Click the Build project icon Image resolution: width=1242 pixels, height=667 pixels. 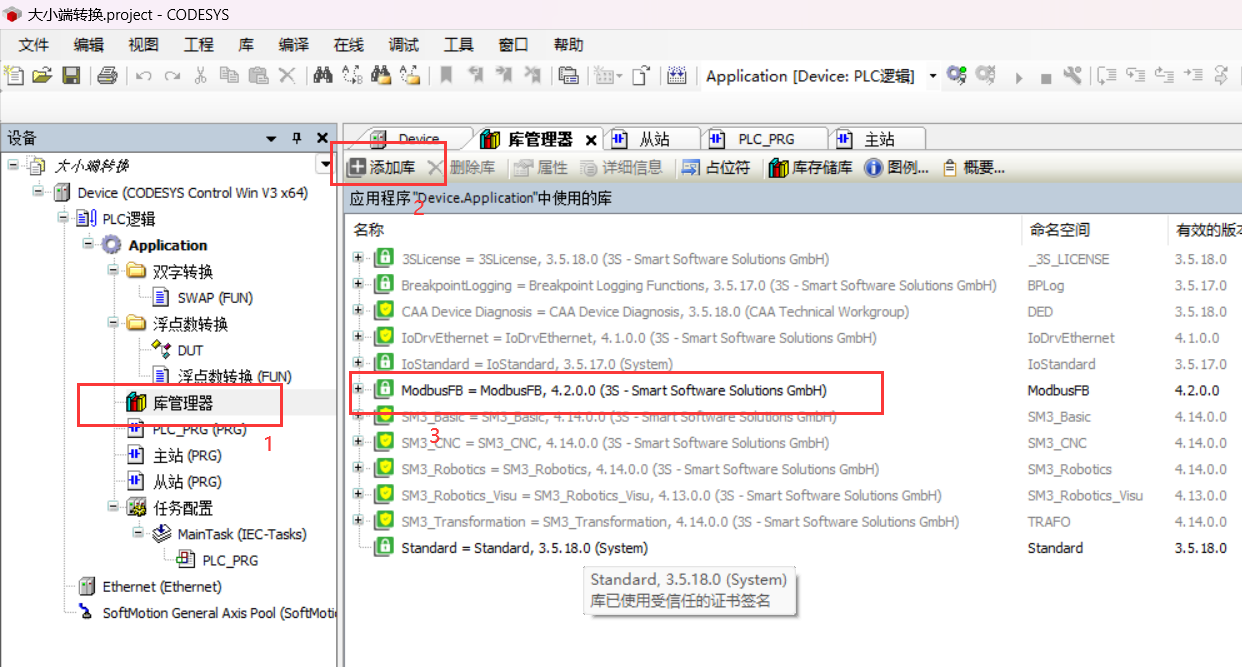[676, 76]
